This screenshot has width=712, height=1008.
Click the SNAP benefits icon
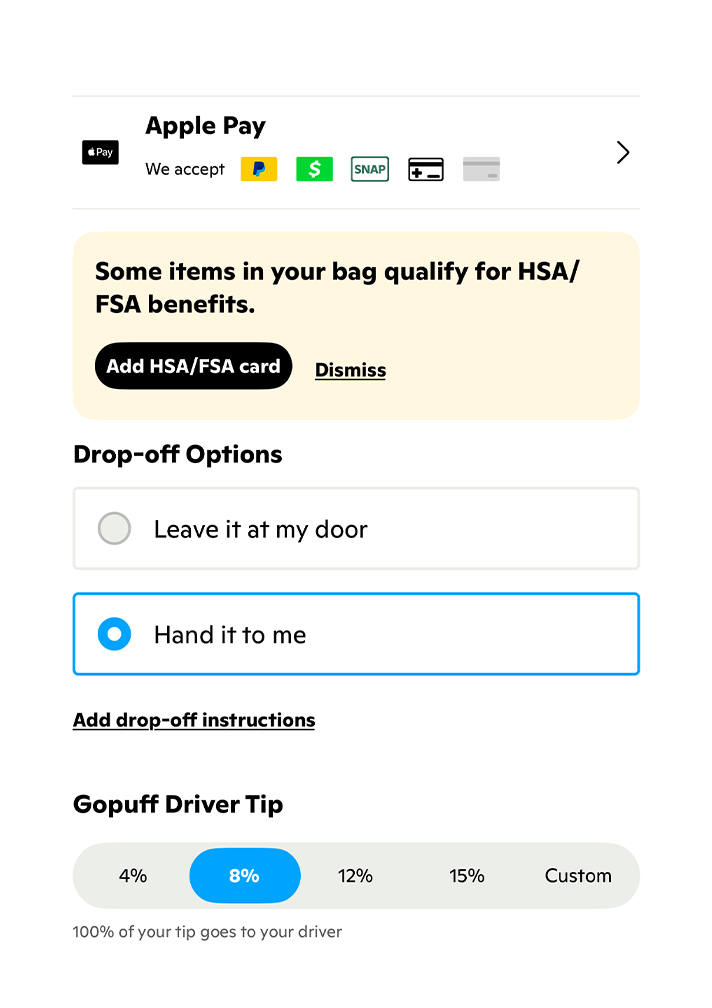pos(370,169)
